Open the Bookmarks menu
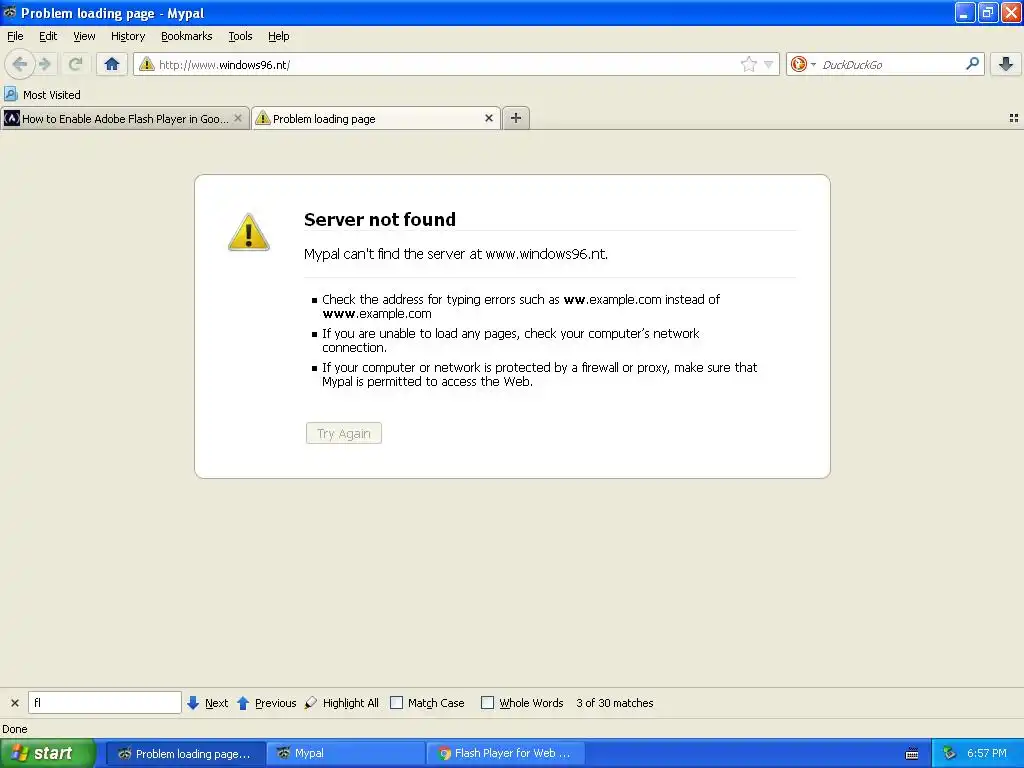Image resolution: width=1024 pixels, height=768 pixels. [187, 36]
